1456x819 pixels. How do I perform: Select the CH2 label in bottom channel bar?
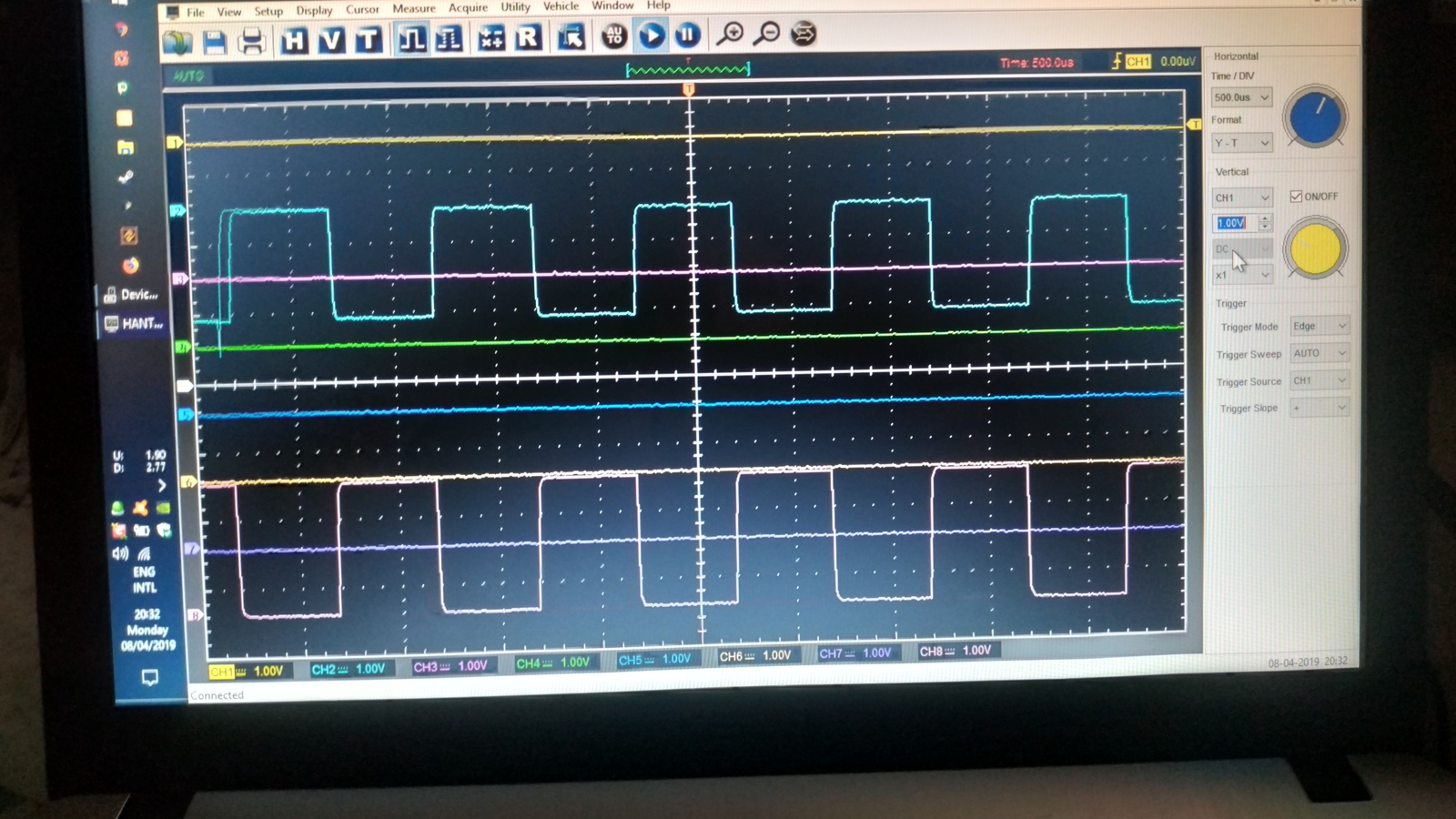(x=323, y=669)
